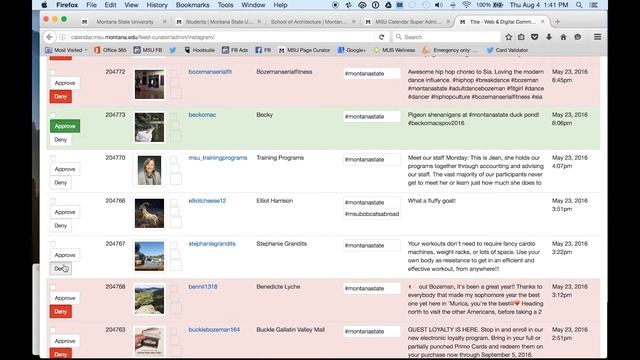Open the History menu
The image size is (640, 360).
point(157,5)
